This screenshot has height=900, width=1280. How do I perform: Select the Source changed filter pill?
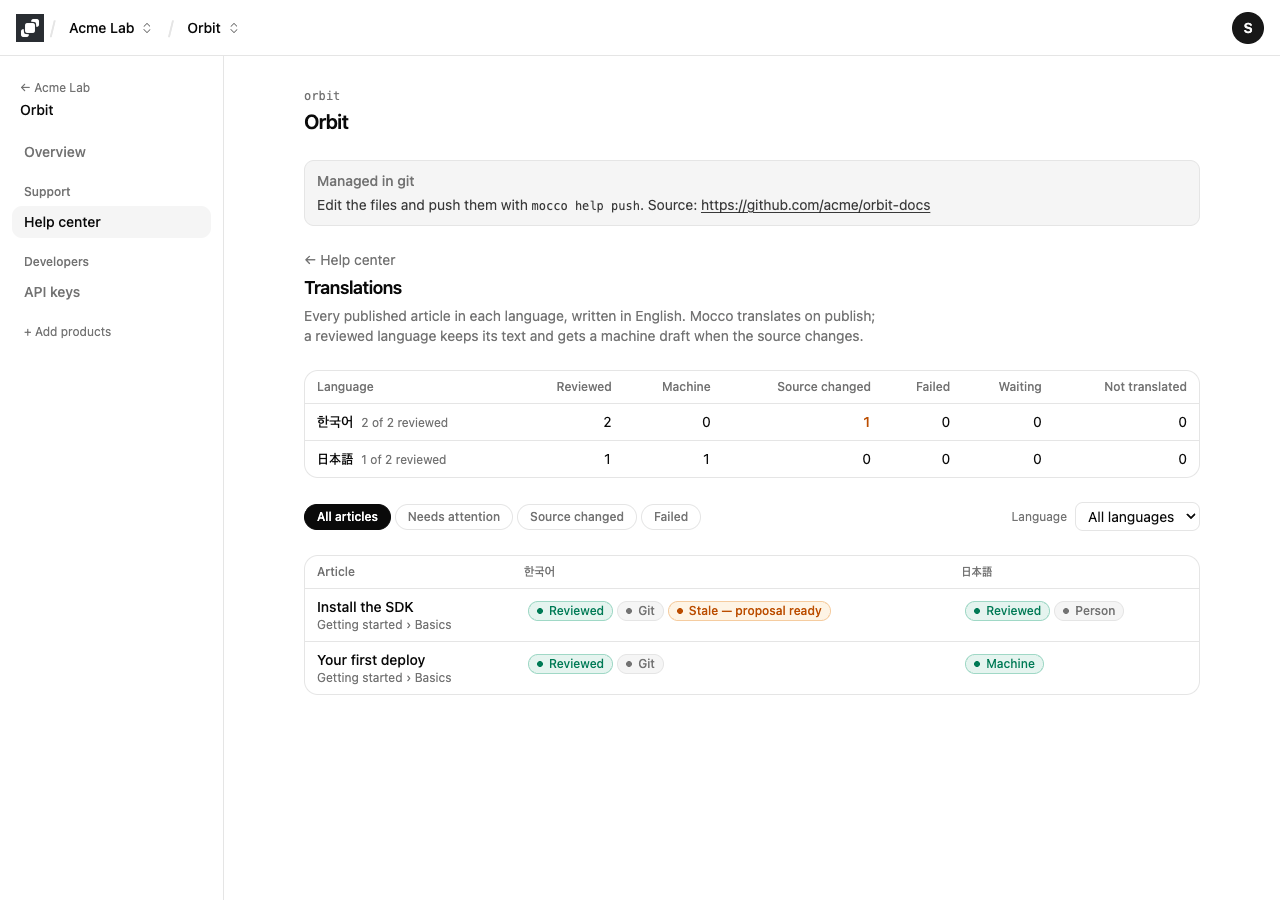pyautogui.click(x=577, y=517)
